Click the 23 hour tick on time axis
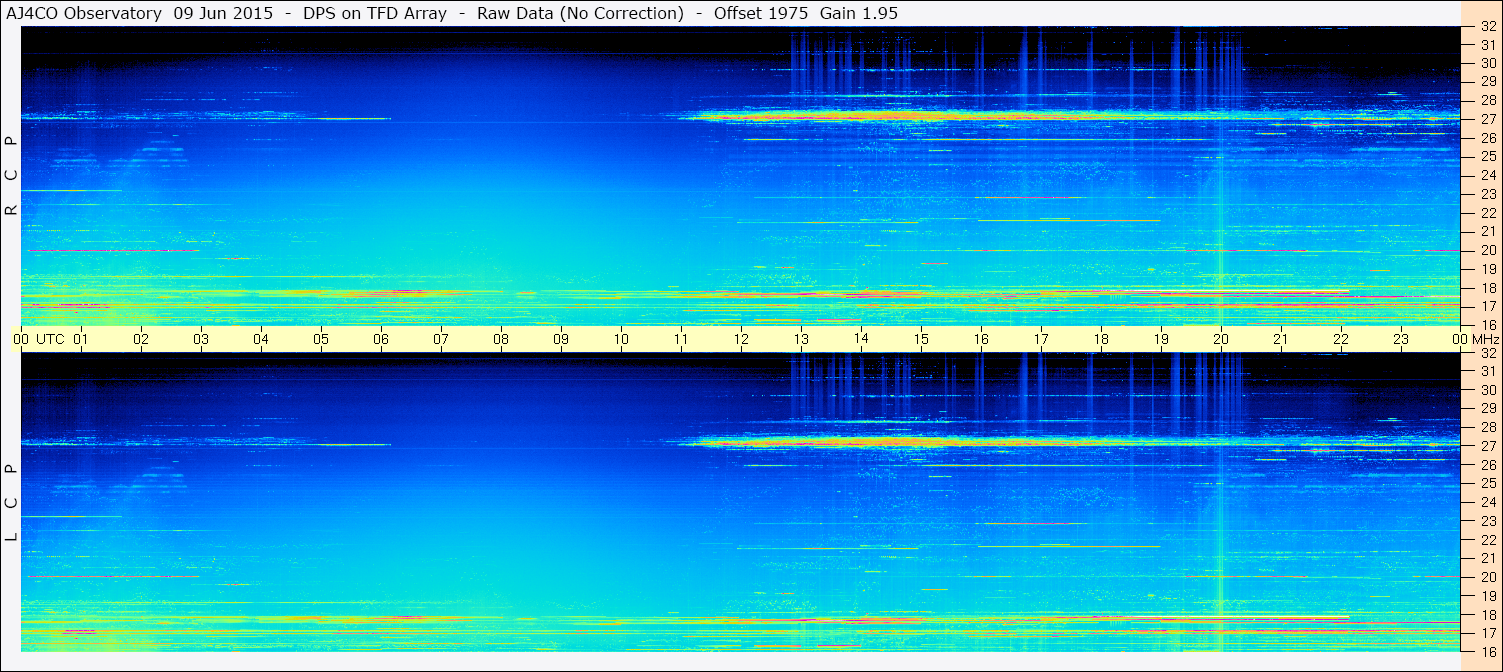Viewport: 1503px width, 672px height. (1401, 339)
